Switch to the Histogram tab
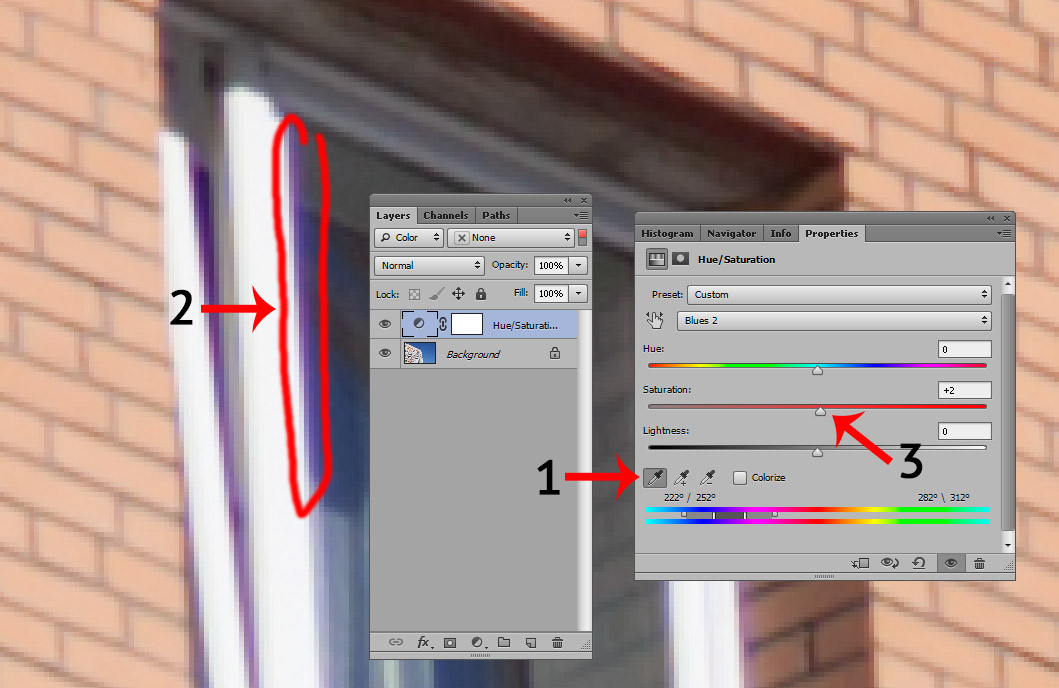1059x688 pixels. tap(667, 234)
